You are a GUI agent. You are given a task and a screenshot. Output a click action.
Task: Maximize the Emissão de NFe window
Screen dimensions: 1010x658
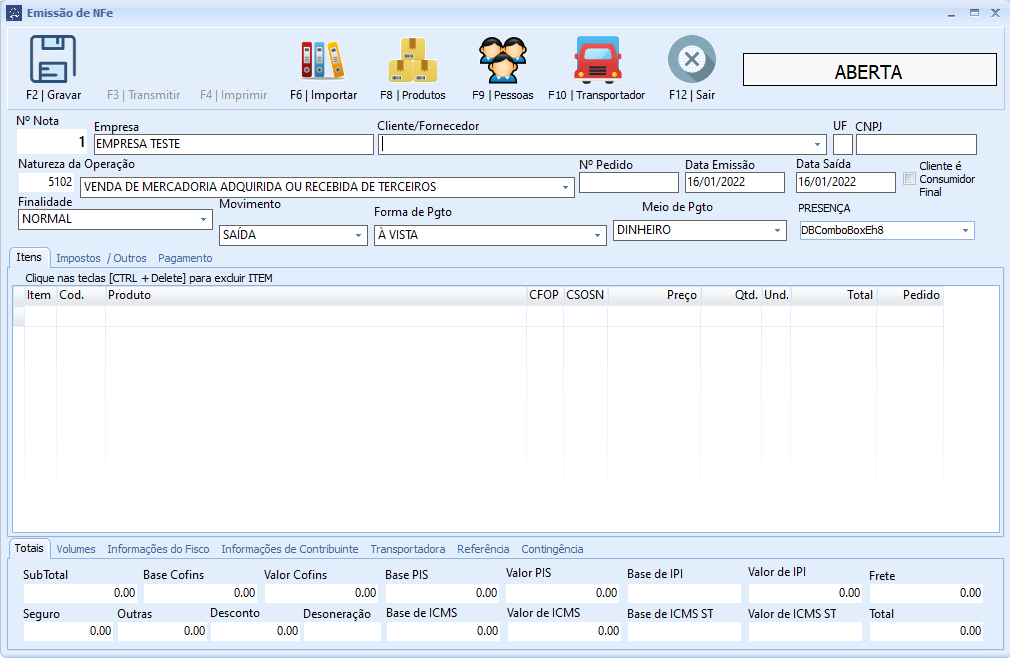click(974, 12)
